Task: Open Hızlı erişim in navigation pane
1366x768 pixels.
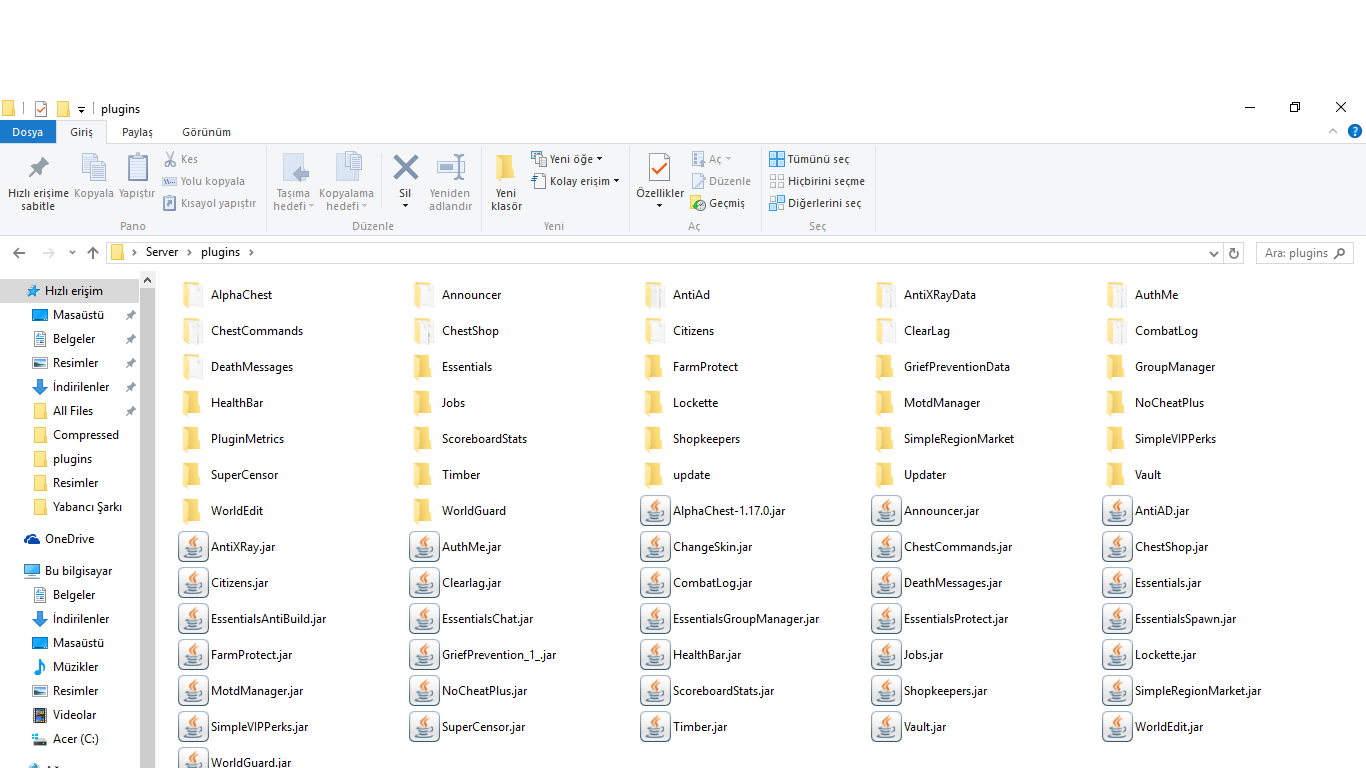Action: tap(70, 291)
